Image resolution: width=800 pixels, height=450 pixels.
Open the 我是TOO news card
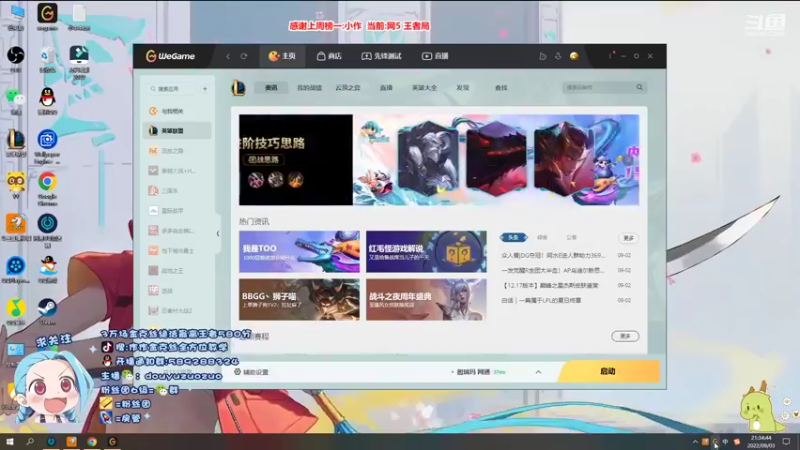pyautogui.click(x=299, y=252)
